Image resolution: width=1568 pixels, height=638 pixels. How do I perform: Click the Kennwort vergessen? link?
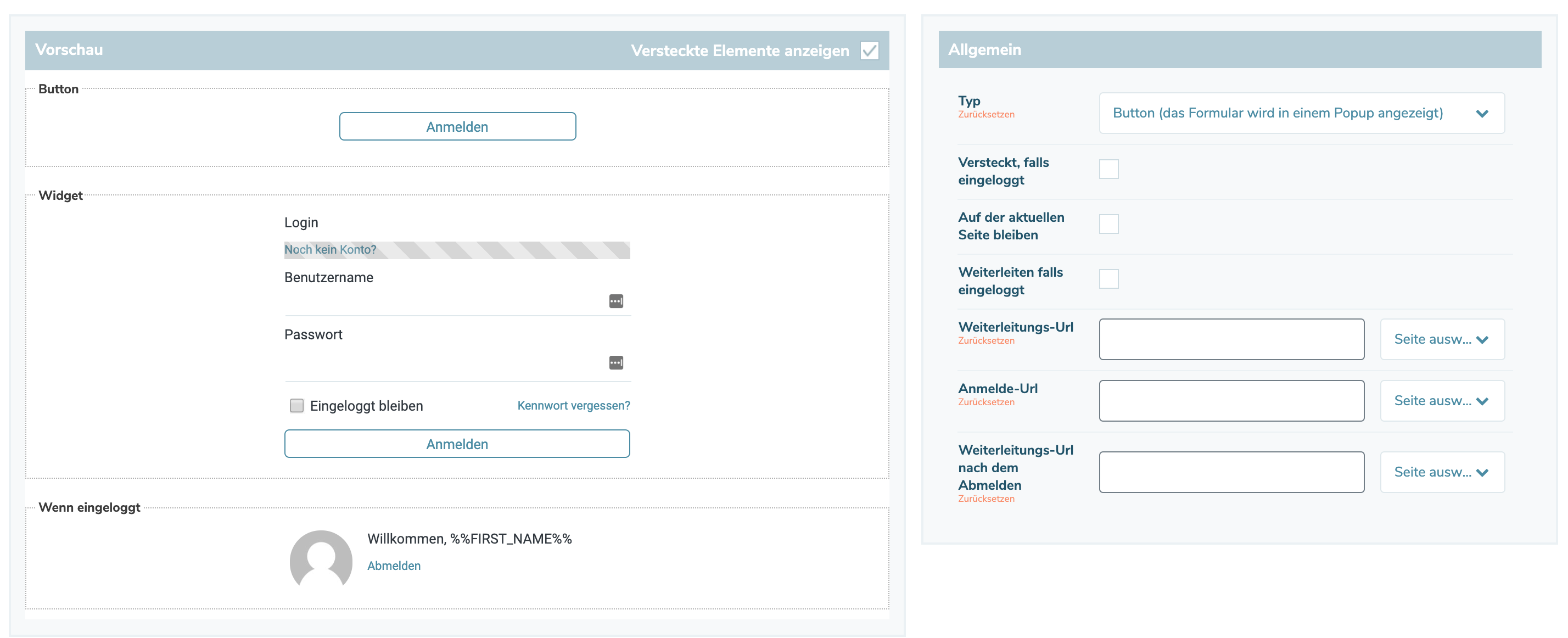point(573,405)
